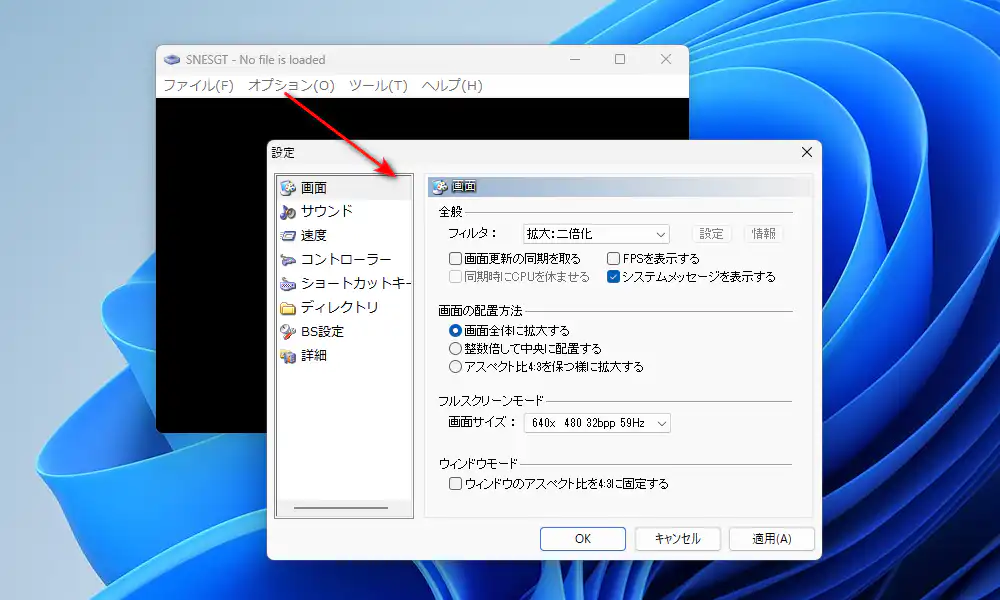Image resolution: width=1000 pixels, height=600 pixels.
Task: Uncheck システムメッセージを表示する checkbox
Action: point(614,277)
